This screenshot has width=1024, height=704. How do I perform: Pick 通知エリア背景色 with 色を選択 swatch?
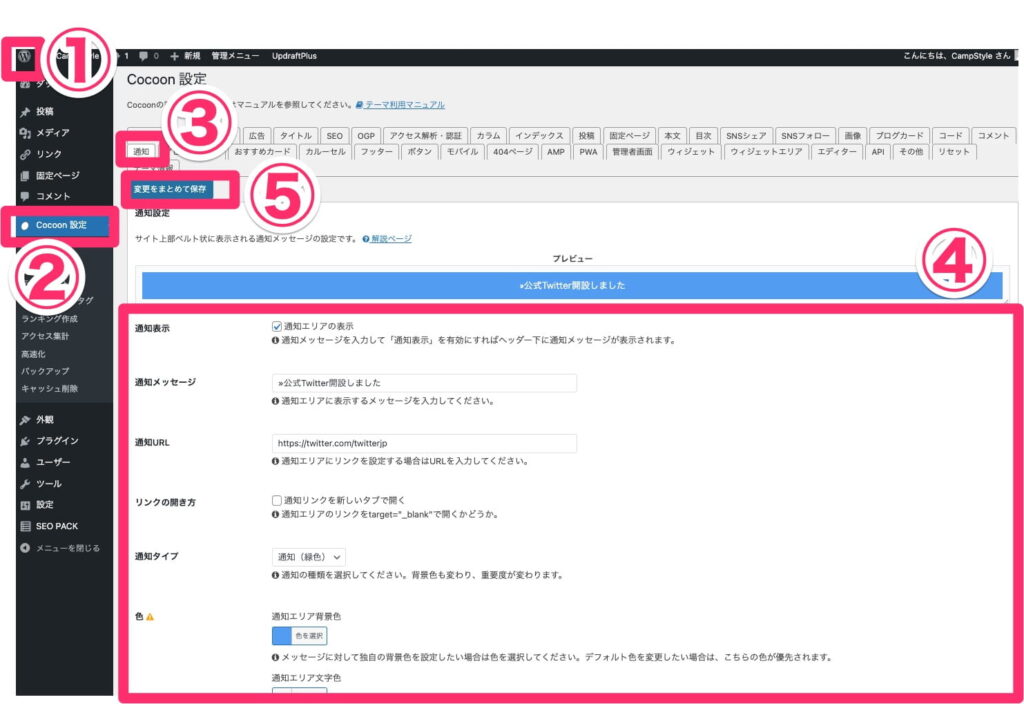(x=300, y=636)
